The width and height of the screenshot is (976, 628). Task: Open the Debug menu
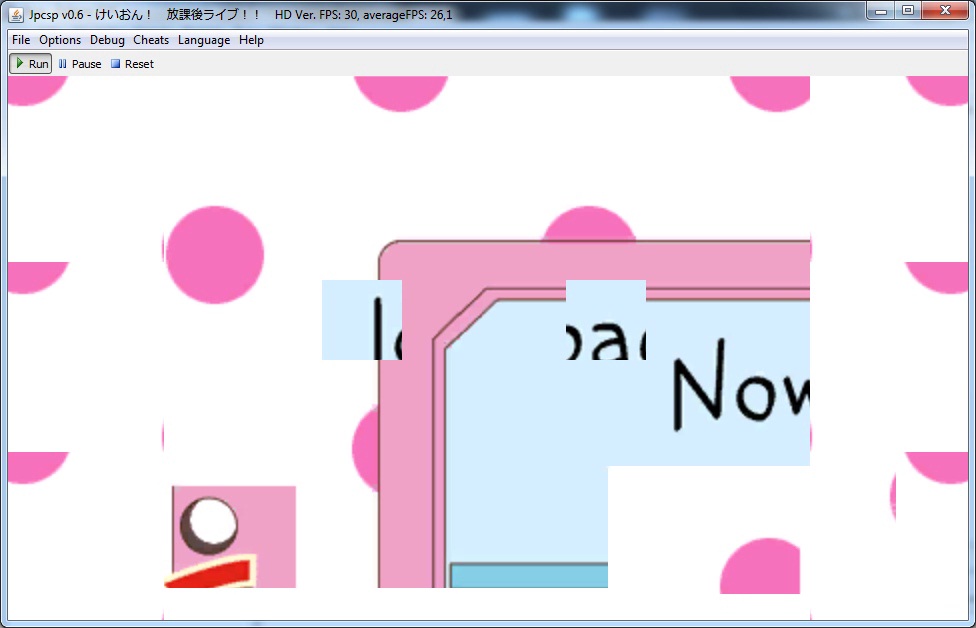tap(107, 40)
